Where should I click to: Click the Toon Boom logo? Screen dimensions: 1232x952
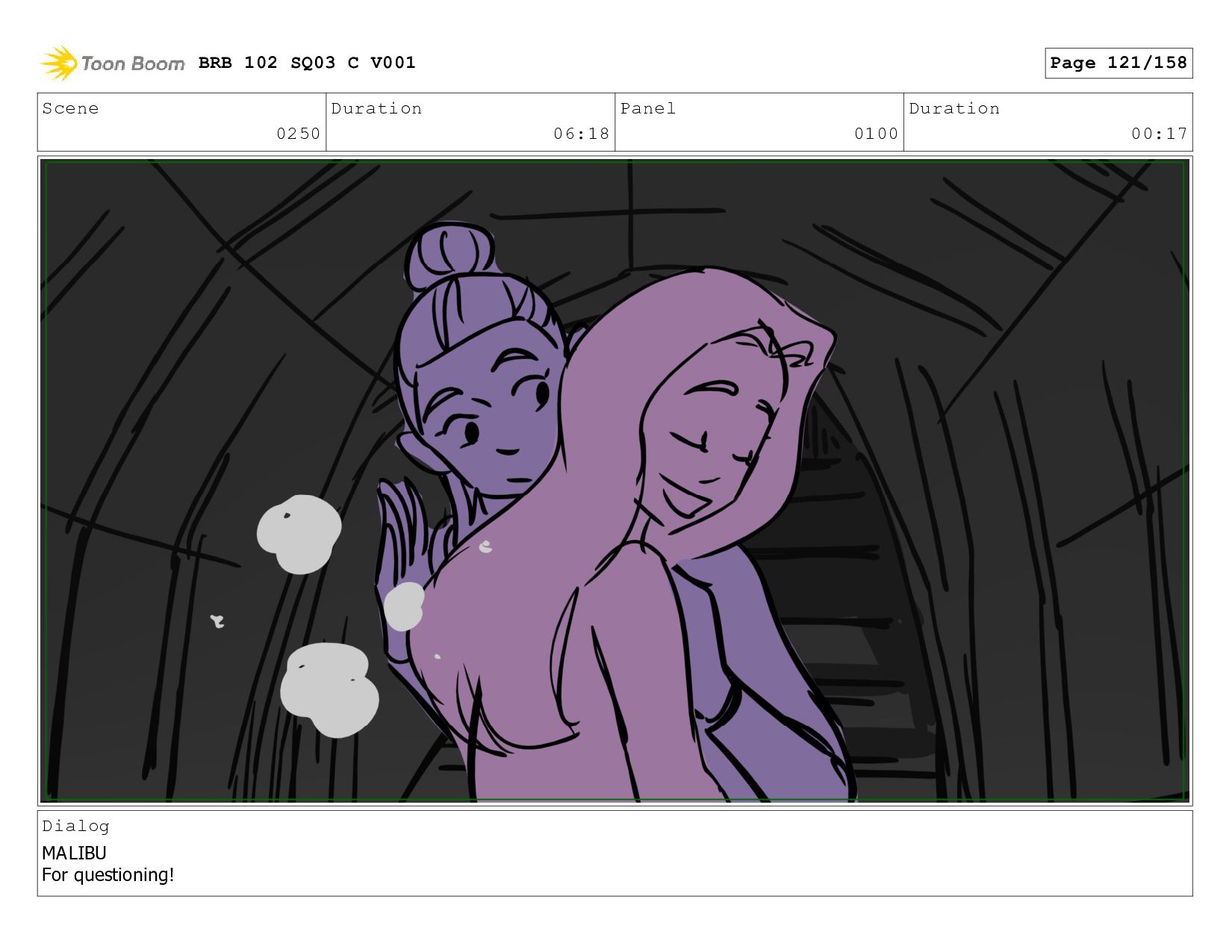(x=112, y=63)
